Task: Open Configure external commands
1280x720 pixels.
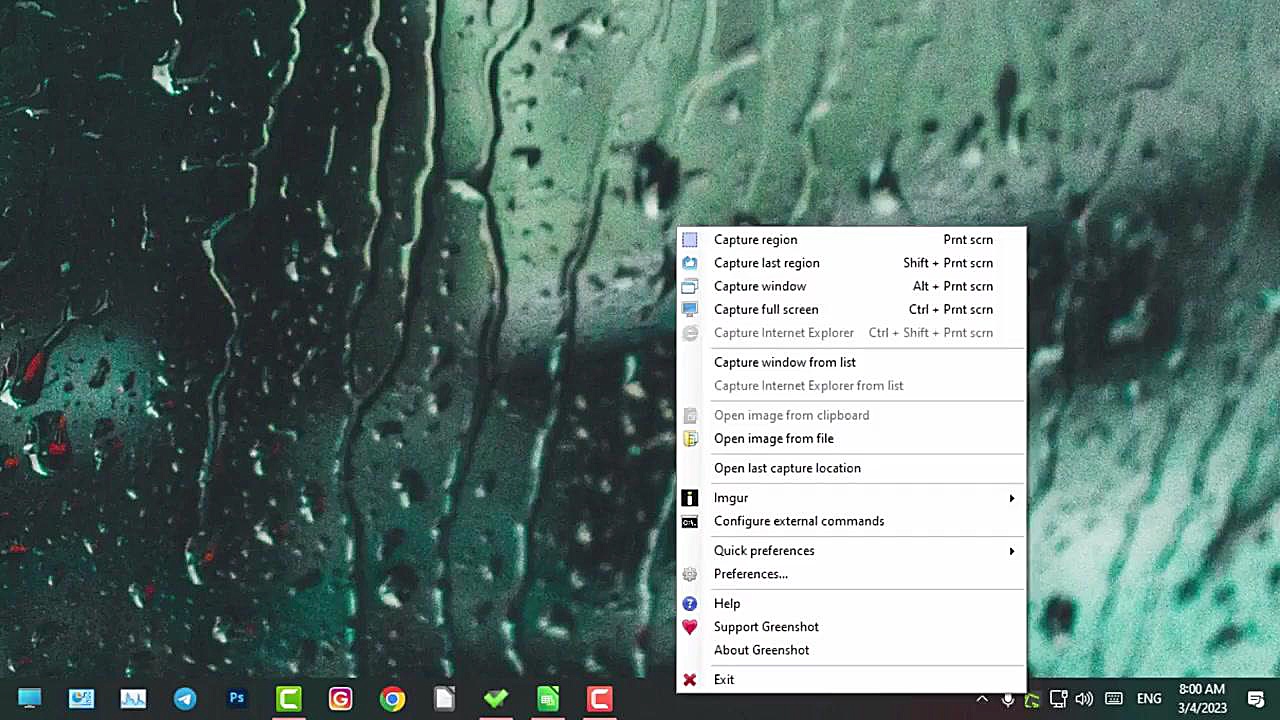Action: tap(799, 521)
